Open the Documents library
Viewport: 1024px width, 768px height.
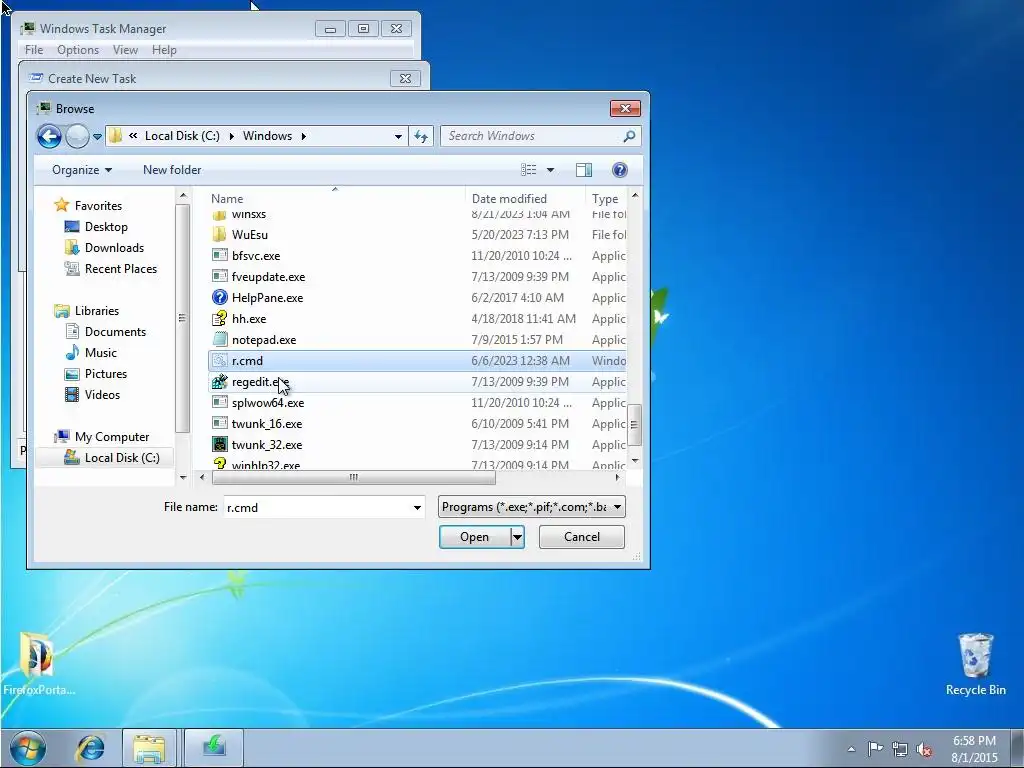(x=115, y=332)
